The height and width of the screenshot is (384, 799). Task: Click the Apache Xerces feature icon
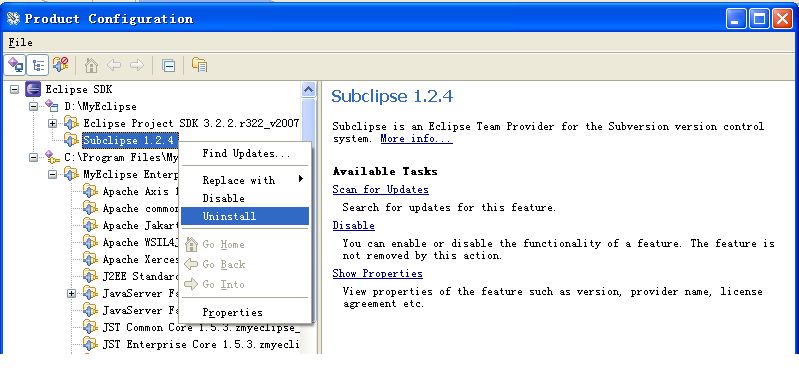coord(90,259)
